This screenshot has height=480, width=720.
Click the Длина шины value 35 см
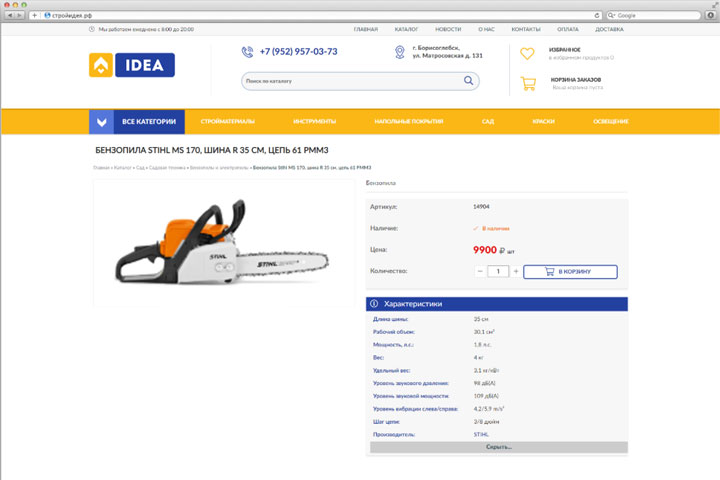(481, 319)
